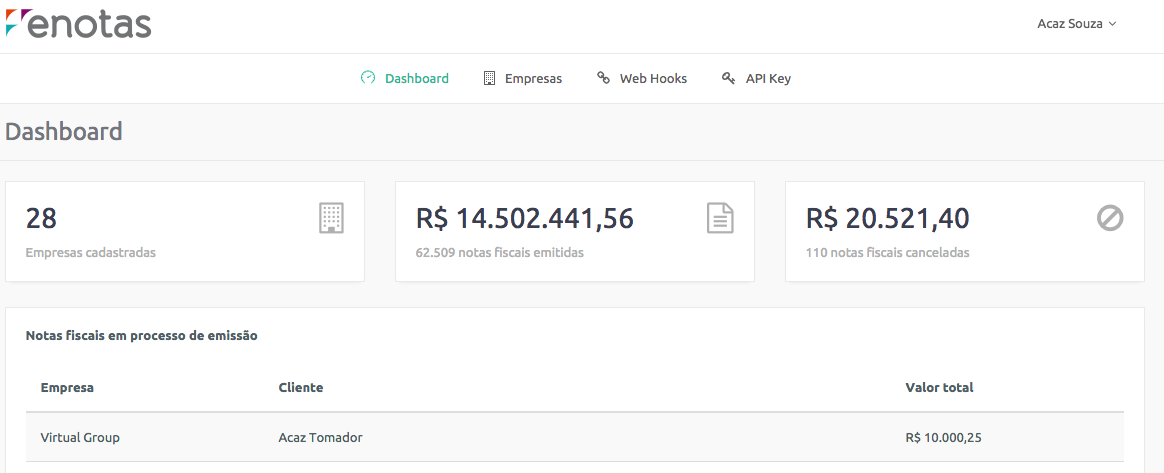Click the building icon in Empresas cadastradas card

pos(331,218)
